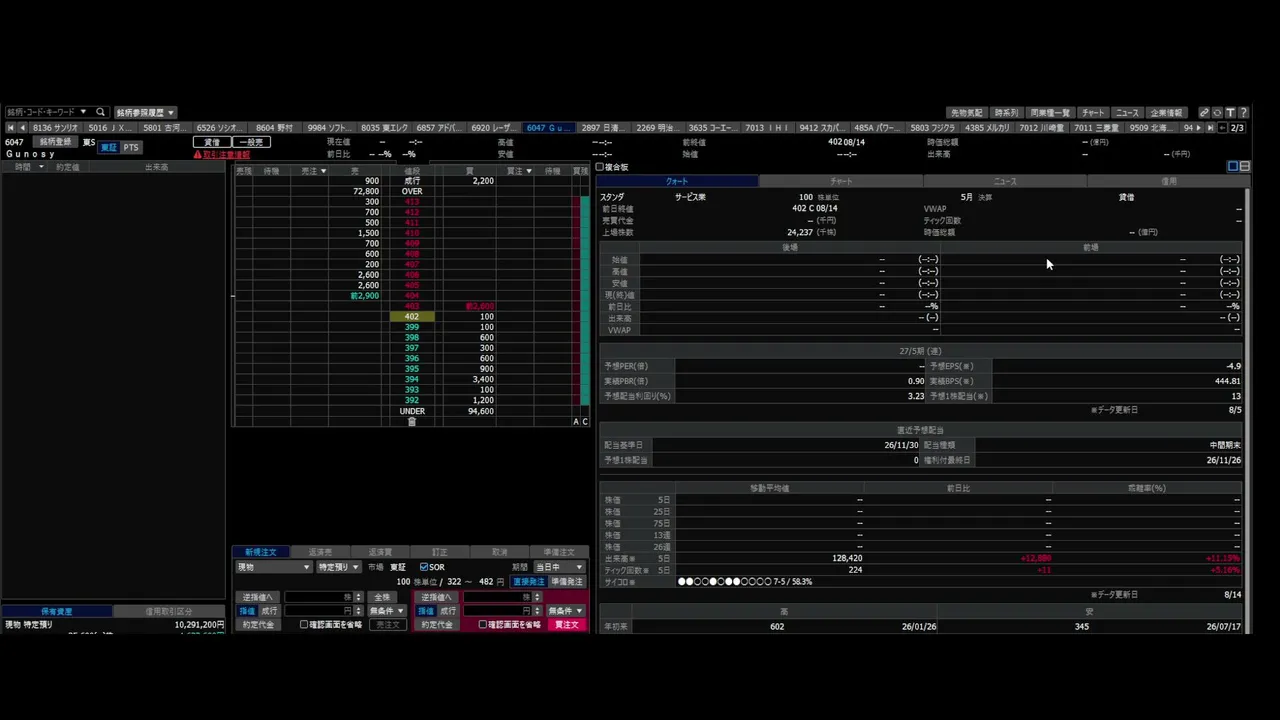
Task: Switch to 信用取引区分 tab
Action: 169,611
